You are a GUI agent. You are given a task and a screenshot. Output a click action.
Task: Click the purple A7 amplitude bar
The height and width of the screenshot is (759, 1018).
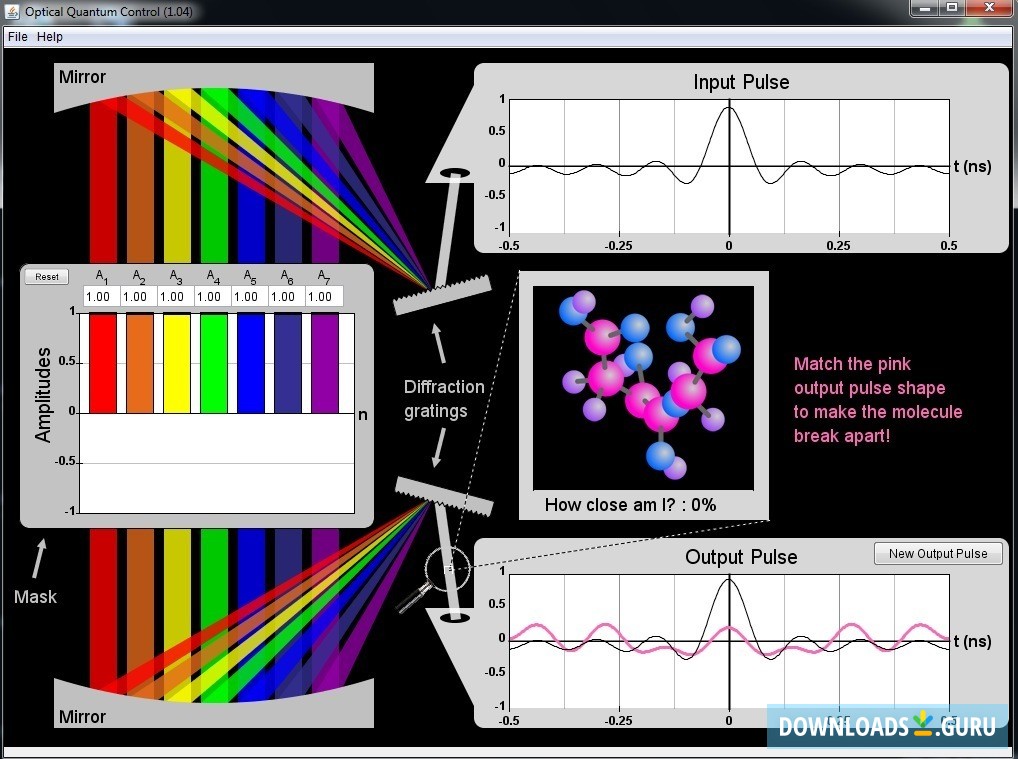click(325, 363)
